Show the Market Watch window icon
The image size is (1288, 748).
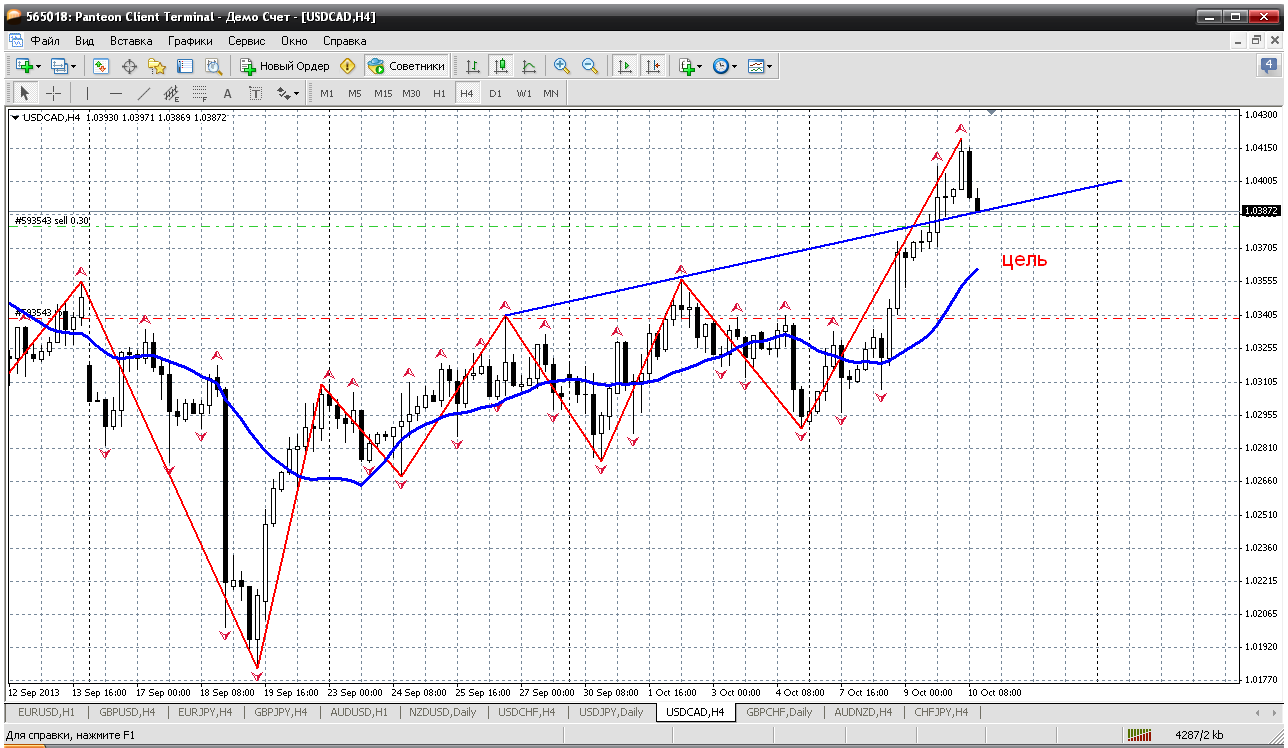[101, 66]
